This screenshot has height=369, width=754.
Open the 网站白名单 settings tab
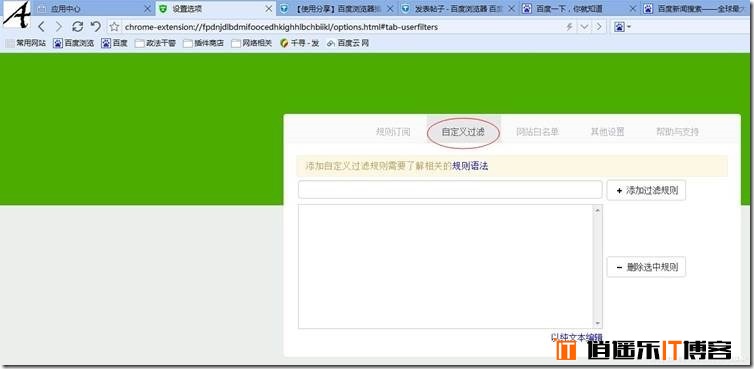[537, 132]
